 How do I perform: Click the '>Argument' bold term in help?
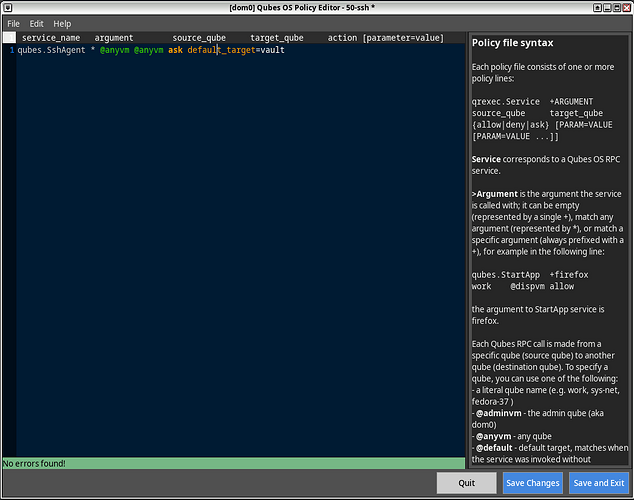[495, 194]
